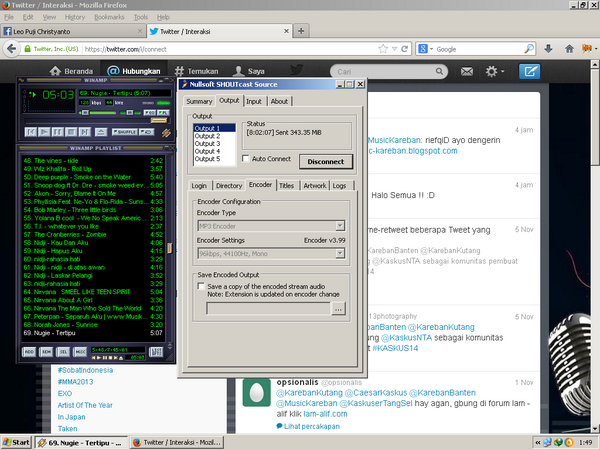Click the Disconnect button
The width and height of the screenshot is (600, 450).
tap(326, 161)
